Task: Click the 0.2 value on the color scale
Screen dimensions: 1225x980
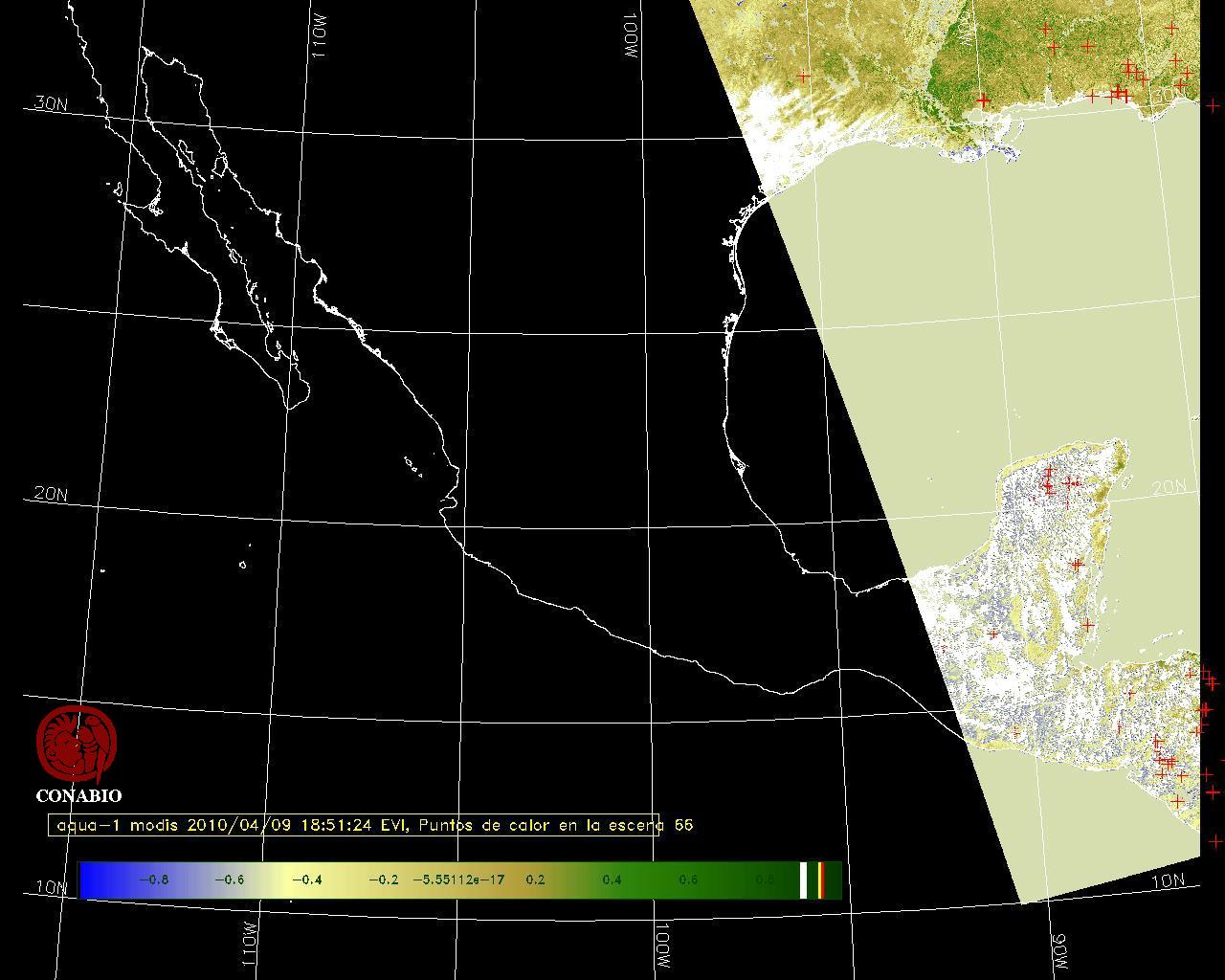Action: (535, 880)
